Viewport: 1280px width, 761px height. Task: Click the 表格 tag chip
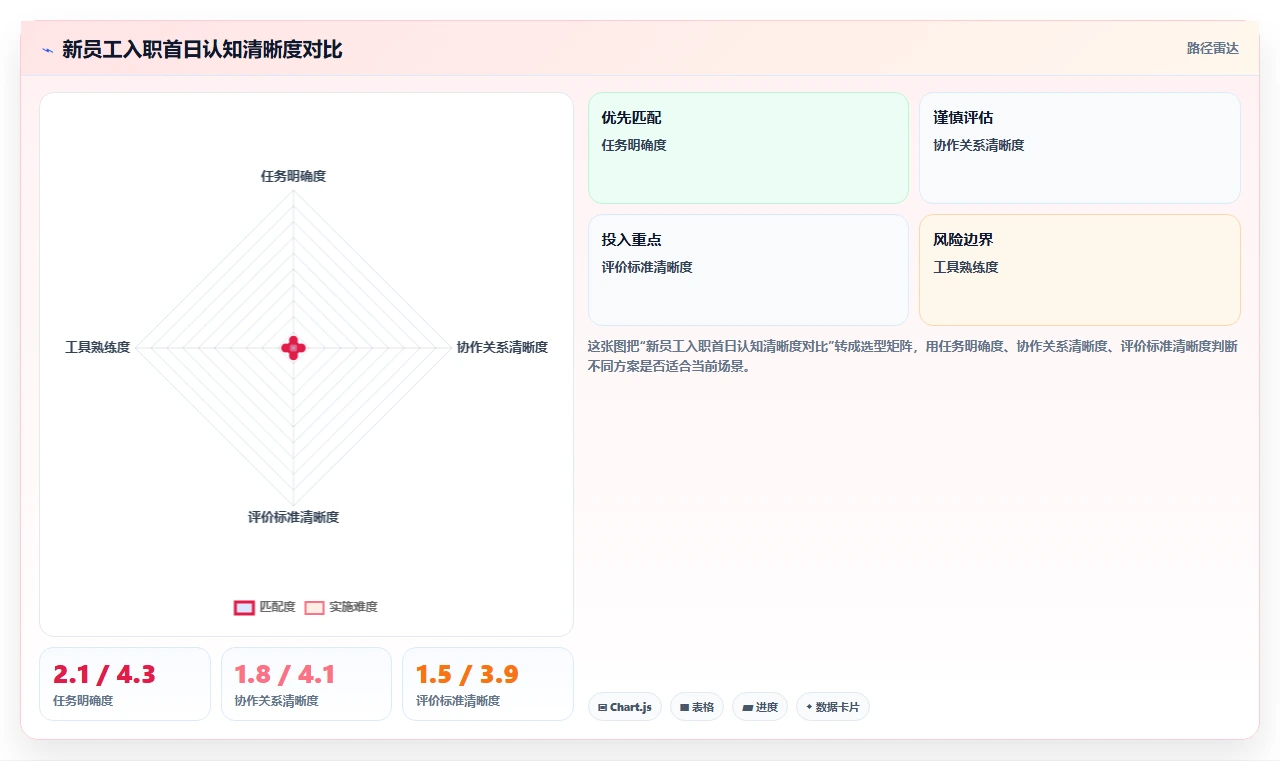pos(697,707)
